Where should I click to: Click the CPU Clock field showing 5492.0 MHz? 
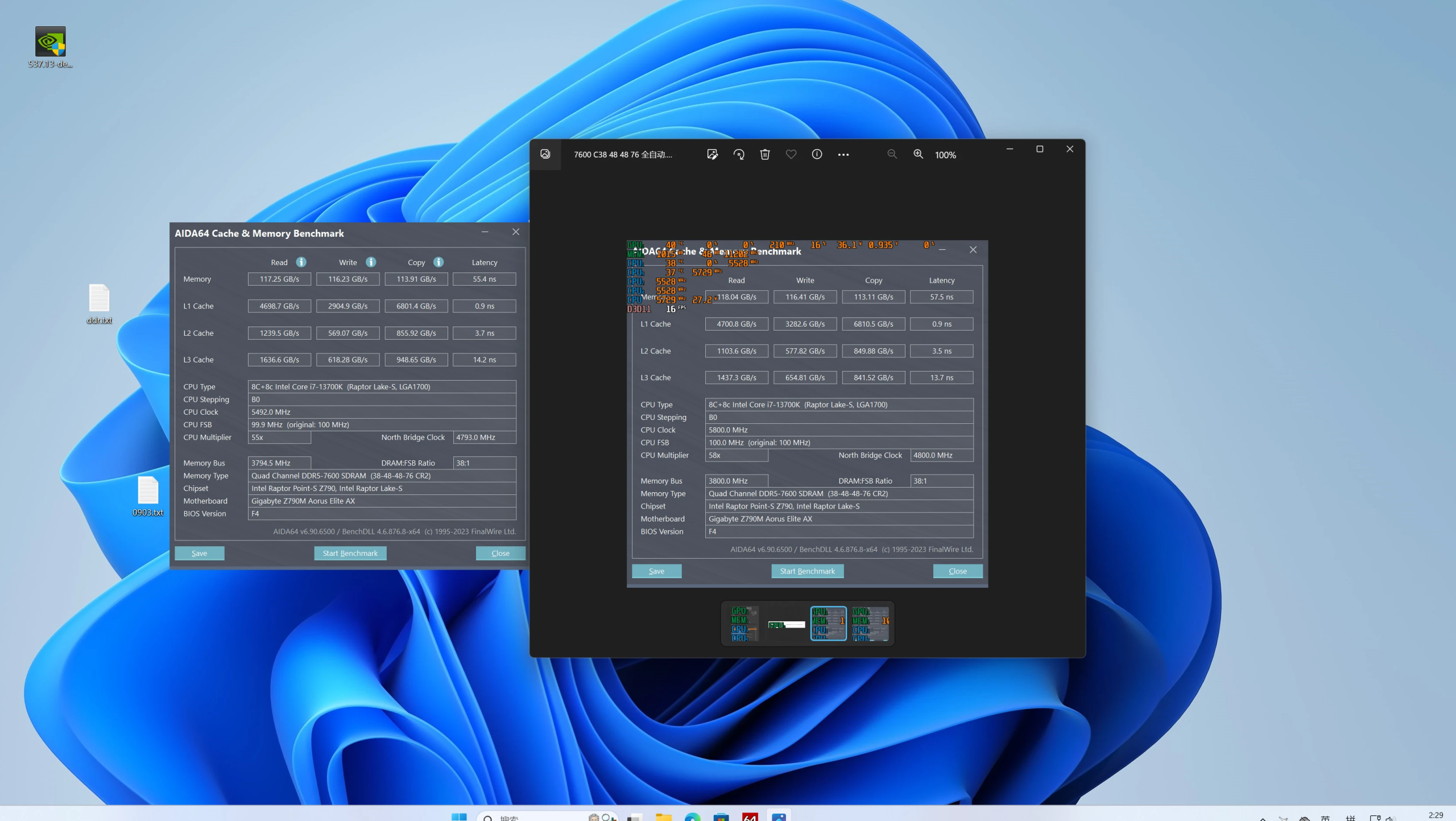point(382,412)
